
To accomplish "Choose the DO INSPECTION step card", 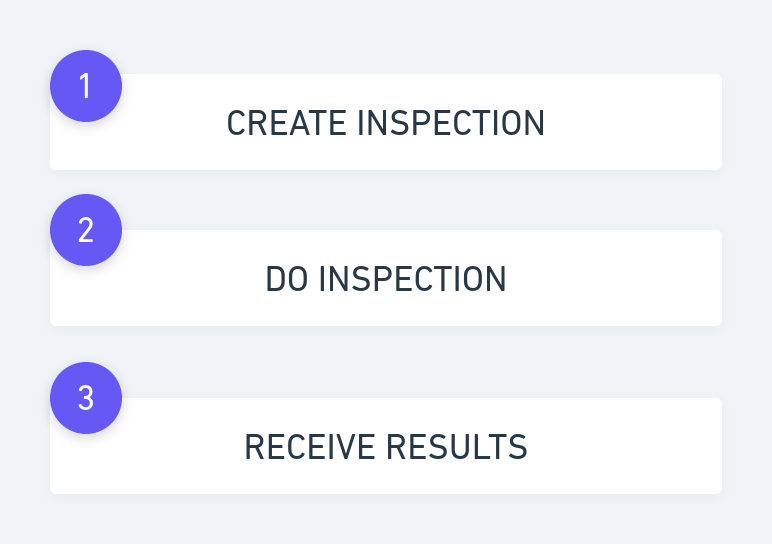I will pyautogui.click(x=386, y=278).
